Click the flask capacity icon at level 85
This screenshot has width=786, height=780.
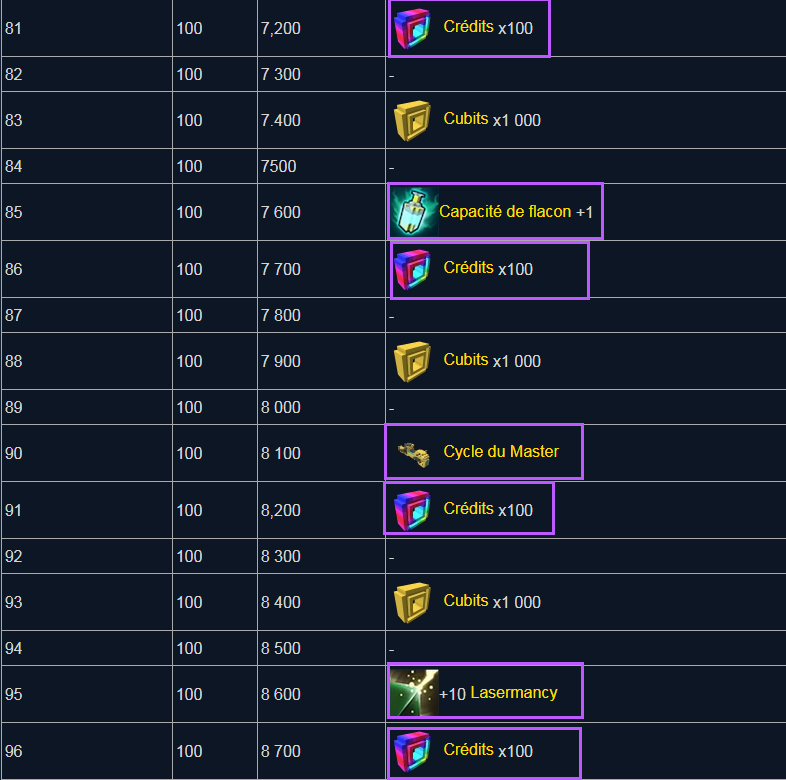[x=411, y=212]
